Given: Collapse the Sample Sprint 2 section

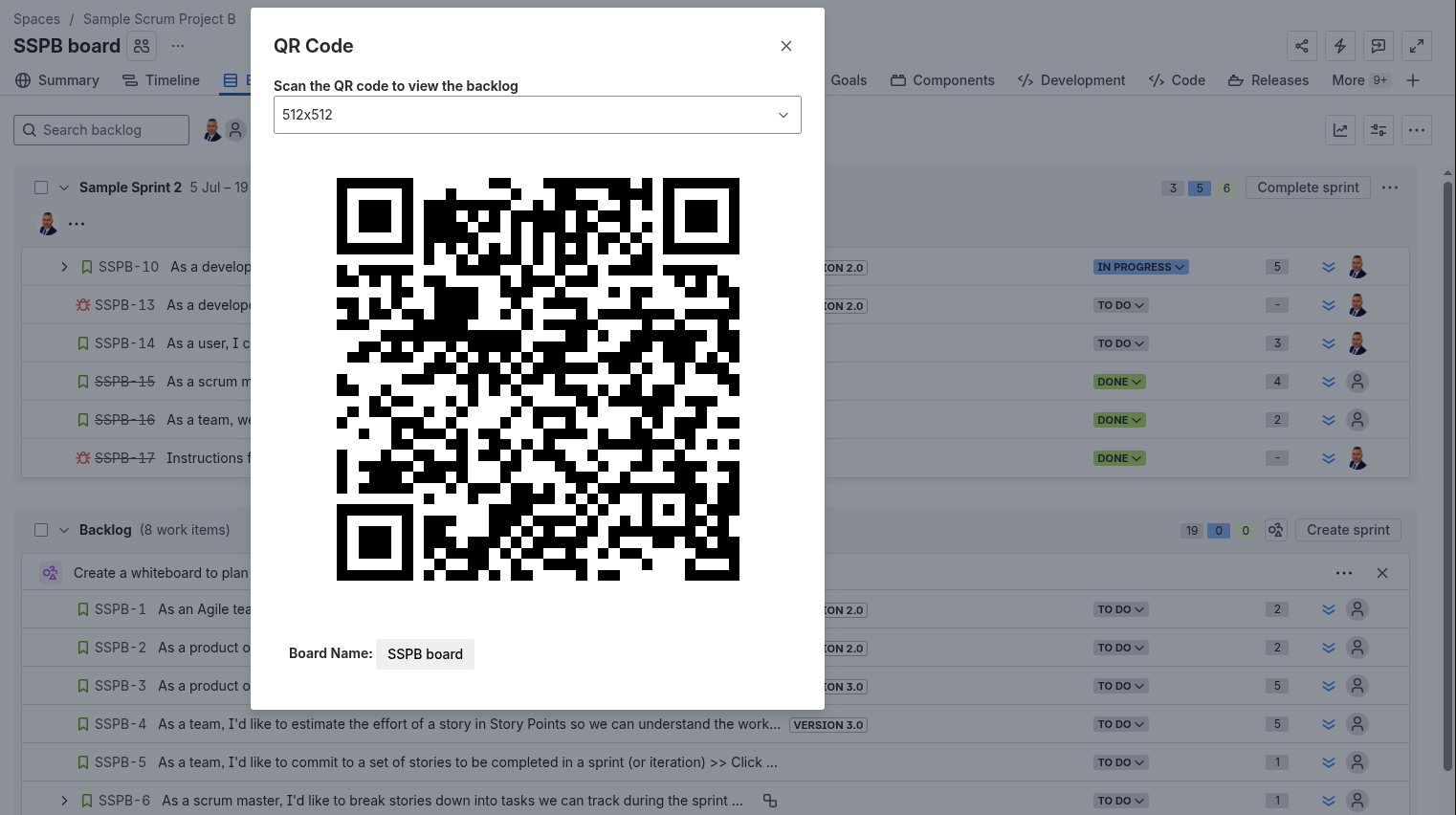Looking at the screenshot, I should coord(64,187).
